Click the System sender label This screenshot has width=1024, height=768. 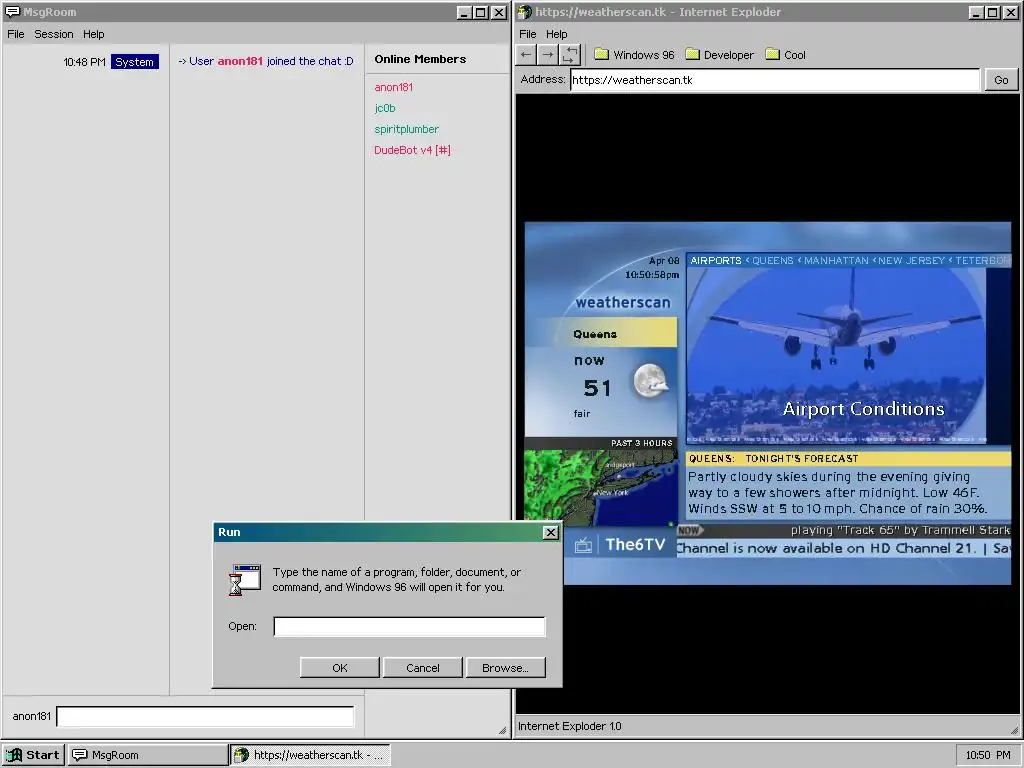pyautogui.click(x=135, y=61)
